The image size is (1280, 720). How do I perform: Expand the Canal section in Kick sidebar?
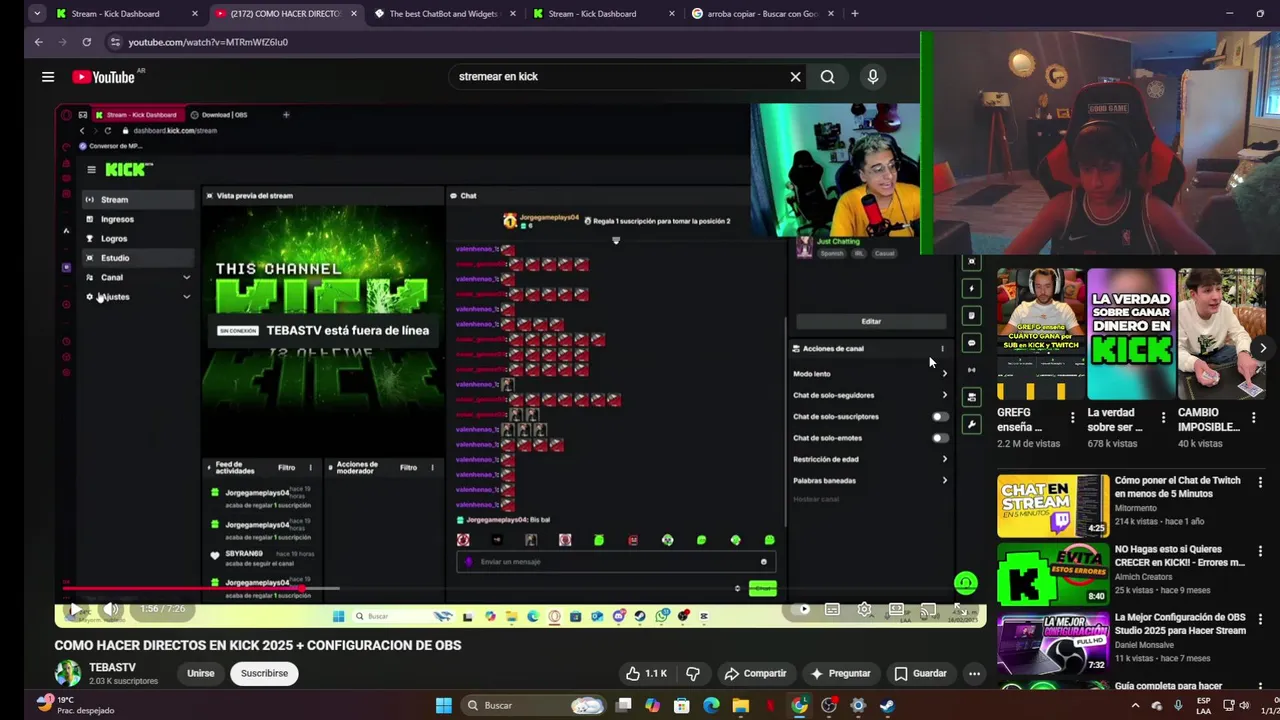coord(186,278)
